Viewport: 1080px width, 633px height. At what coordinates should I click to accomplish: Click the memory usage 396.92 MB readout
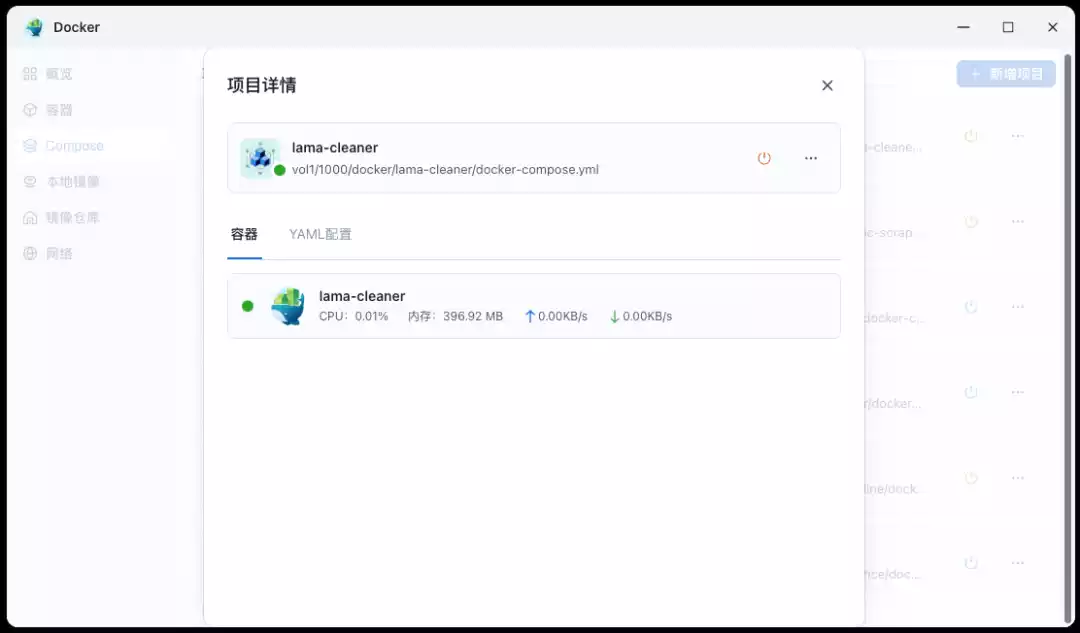click(x=457, y=315)
